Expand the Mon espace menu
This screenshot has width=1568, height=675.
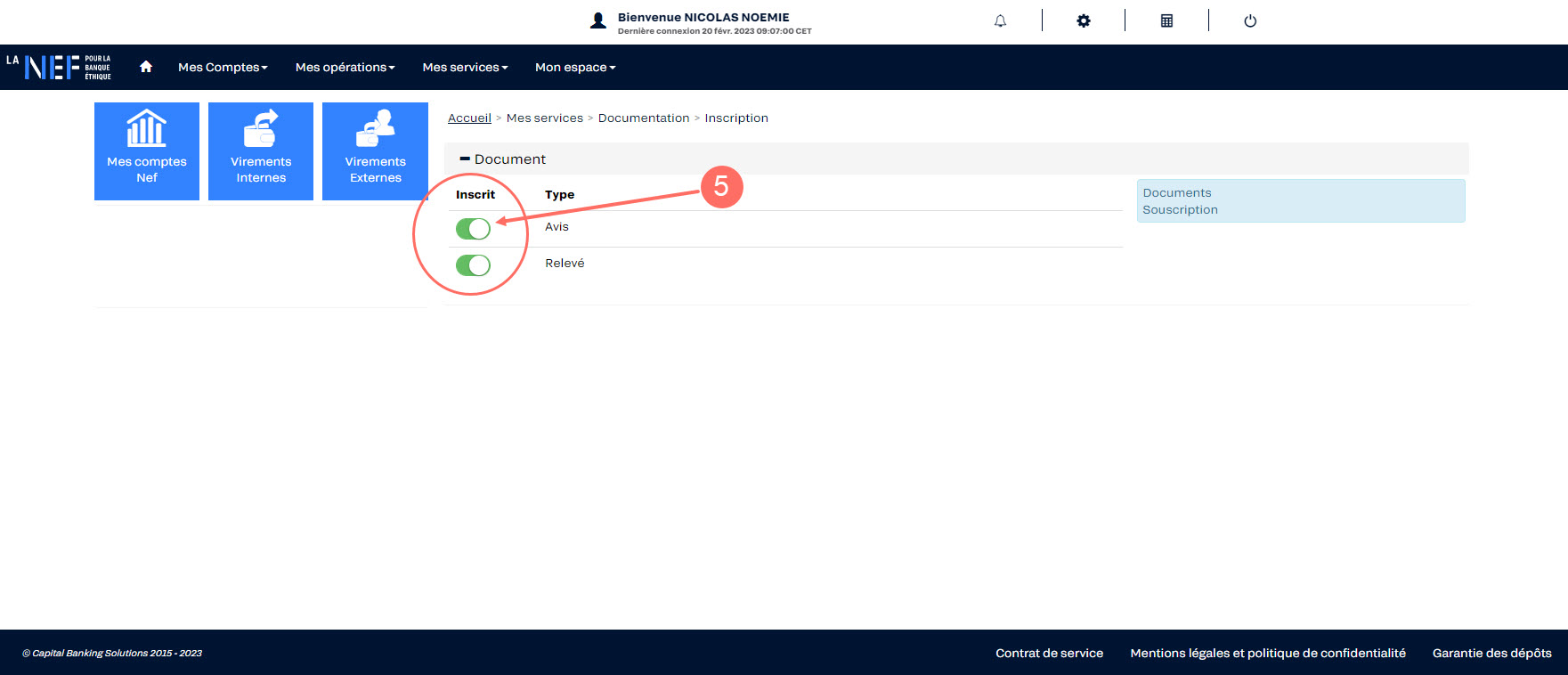coord(575,68)
